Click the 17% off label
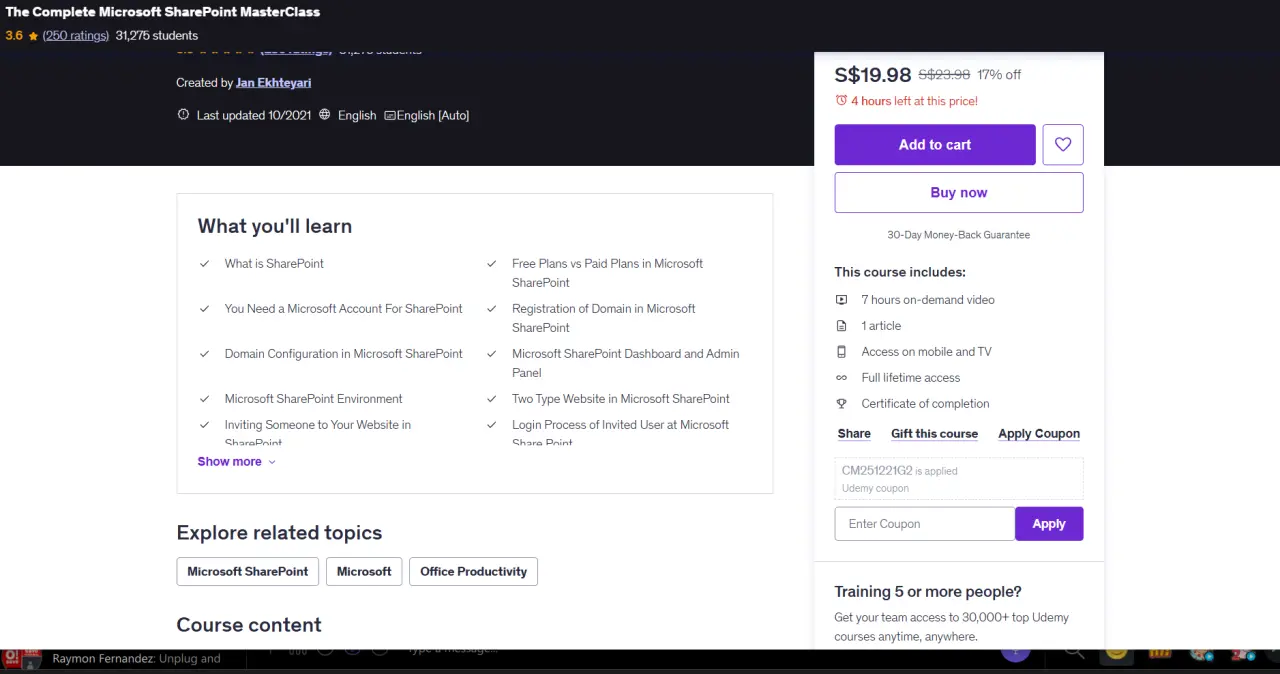The image size is (1280, 674). click(999, 75)
